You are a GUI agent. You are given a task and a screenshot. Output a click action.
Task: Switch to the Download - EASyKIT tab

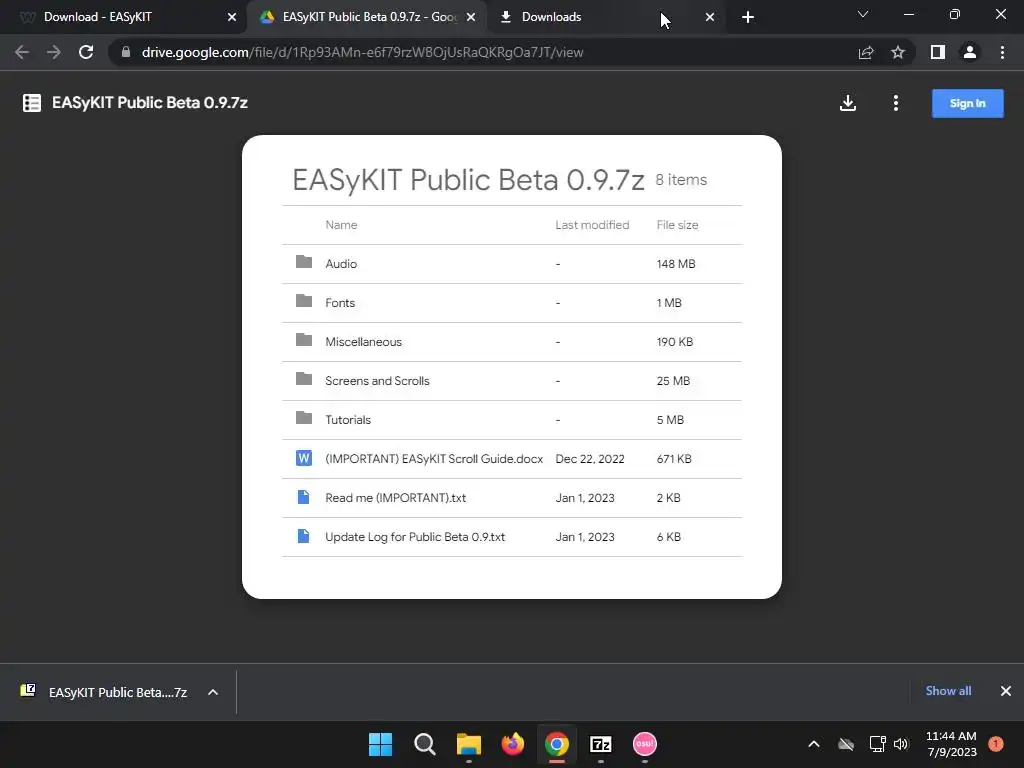[123, 17]
